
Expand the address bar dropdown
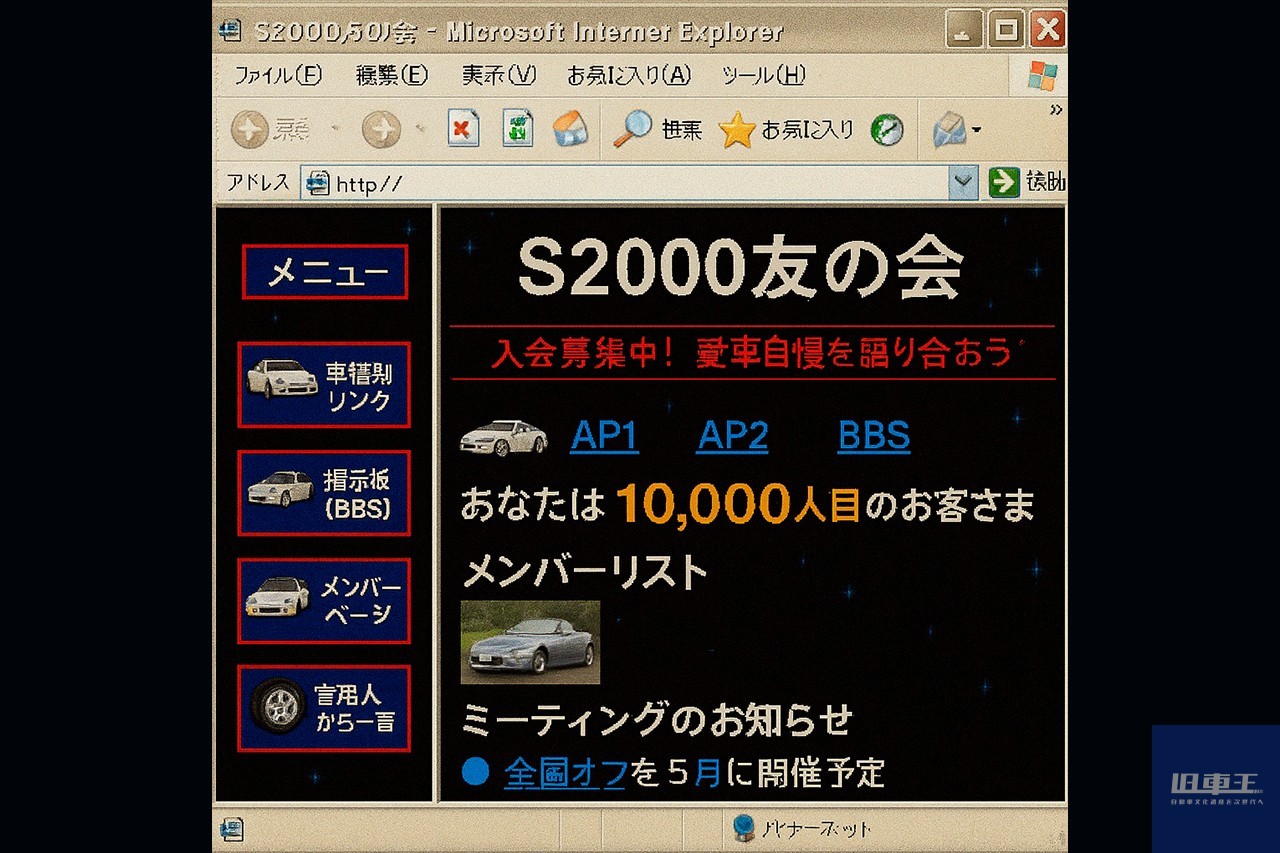(963, 182)
